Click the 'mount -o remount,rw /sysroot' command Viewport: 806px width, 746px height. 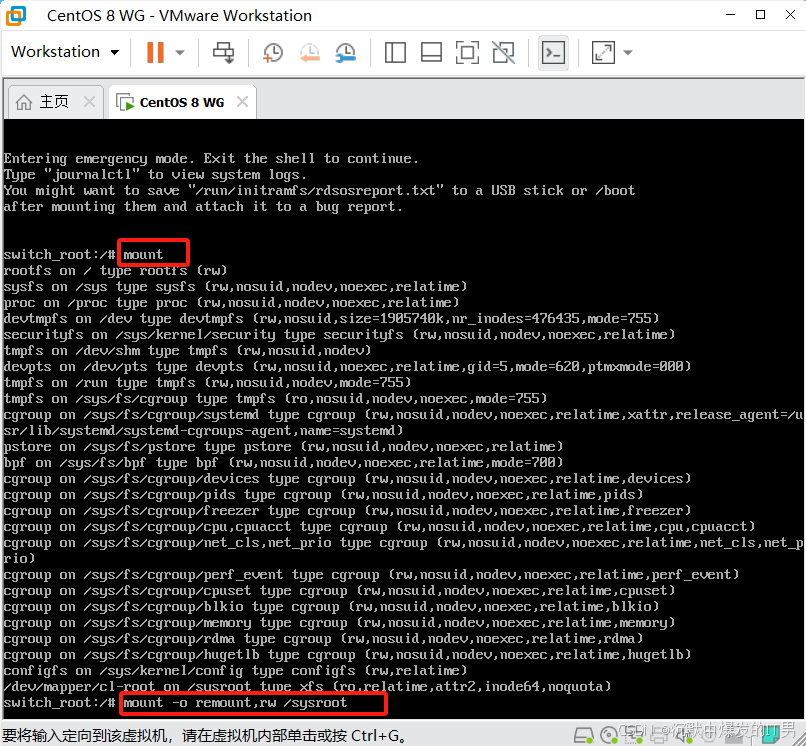(x=235, y=702)
